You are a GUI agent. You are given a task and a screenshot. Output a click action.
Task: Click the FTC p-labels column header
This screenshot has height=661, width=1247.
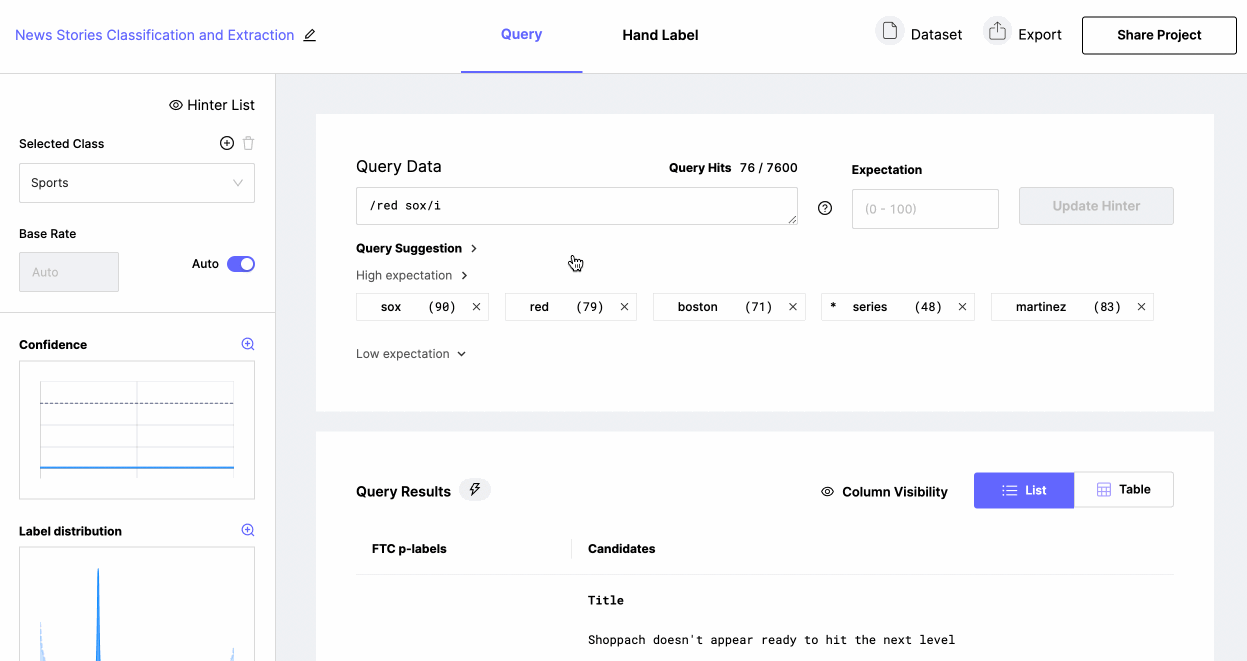pos(409,548)
